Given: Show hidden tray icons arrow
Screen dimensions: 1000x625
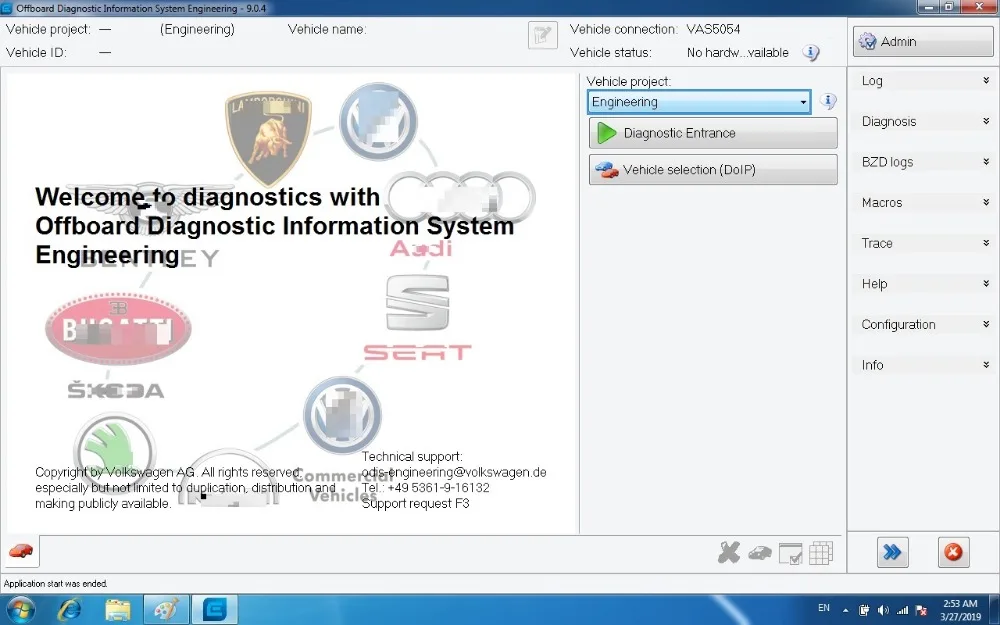Looking at the screenshot, I should pyautogui.click(x=846, y=610).
